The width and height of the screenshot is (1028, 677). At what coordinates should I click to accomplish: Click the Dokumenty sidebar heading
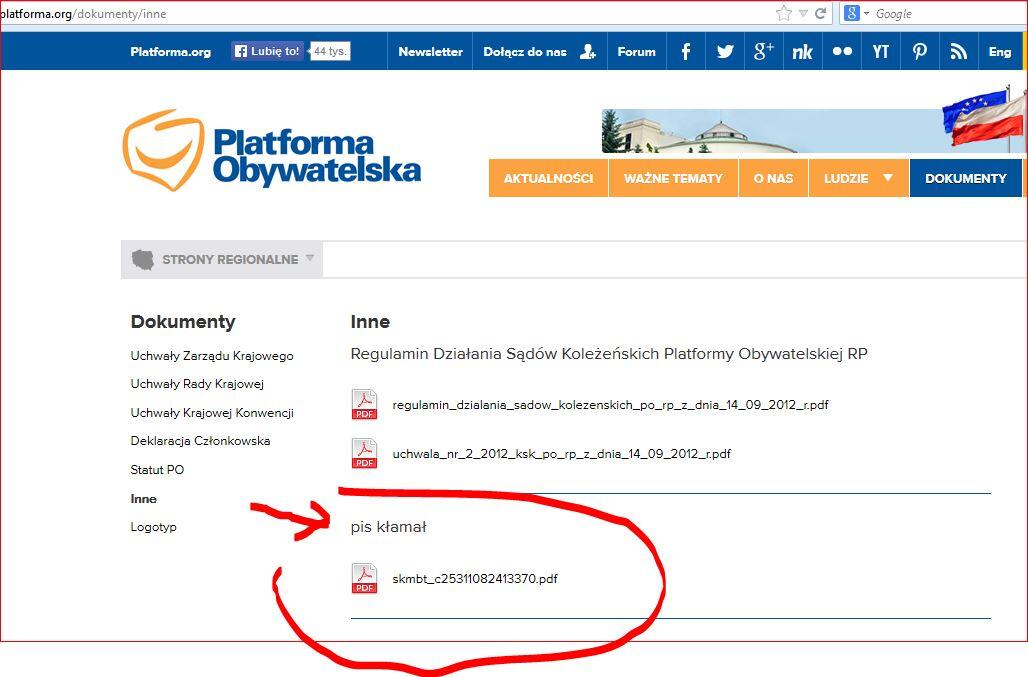[183, 322]
